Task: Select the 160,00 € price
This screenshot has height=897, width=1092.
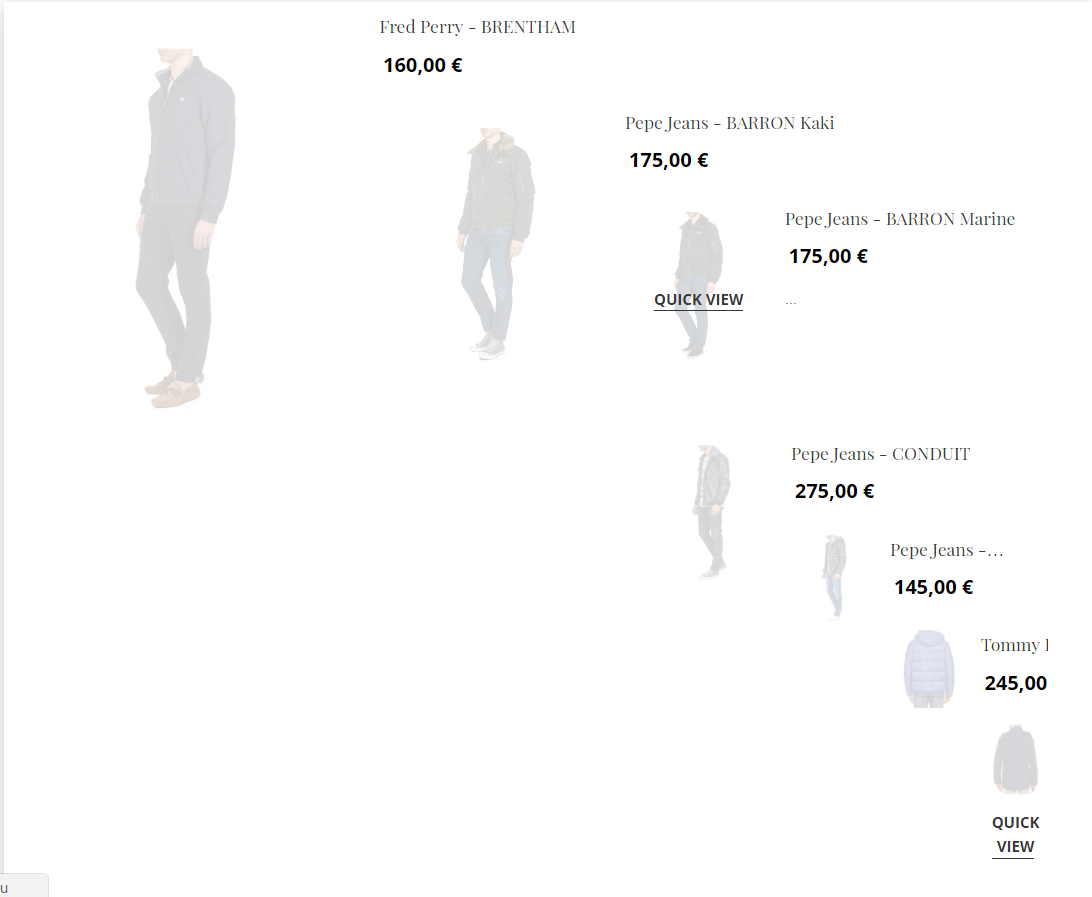Action: (423, 65)
